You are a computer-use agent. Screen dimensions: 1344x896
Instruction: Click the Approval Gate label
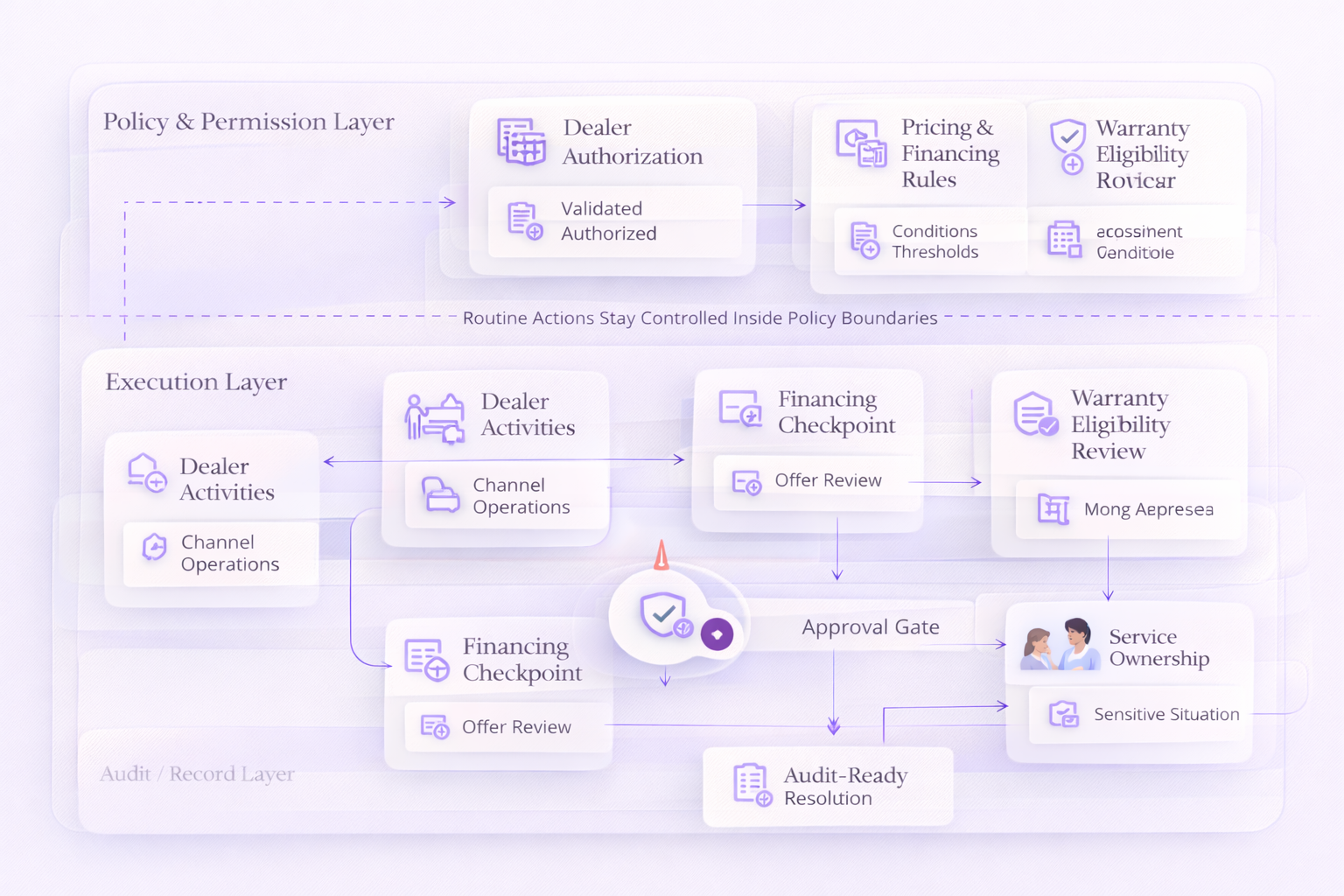871,626
